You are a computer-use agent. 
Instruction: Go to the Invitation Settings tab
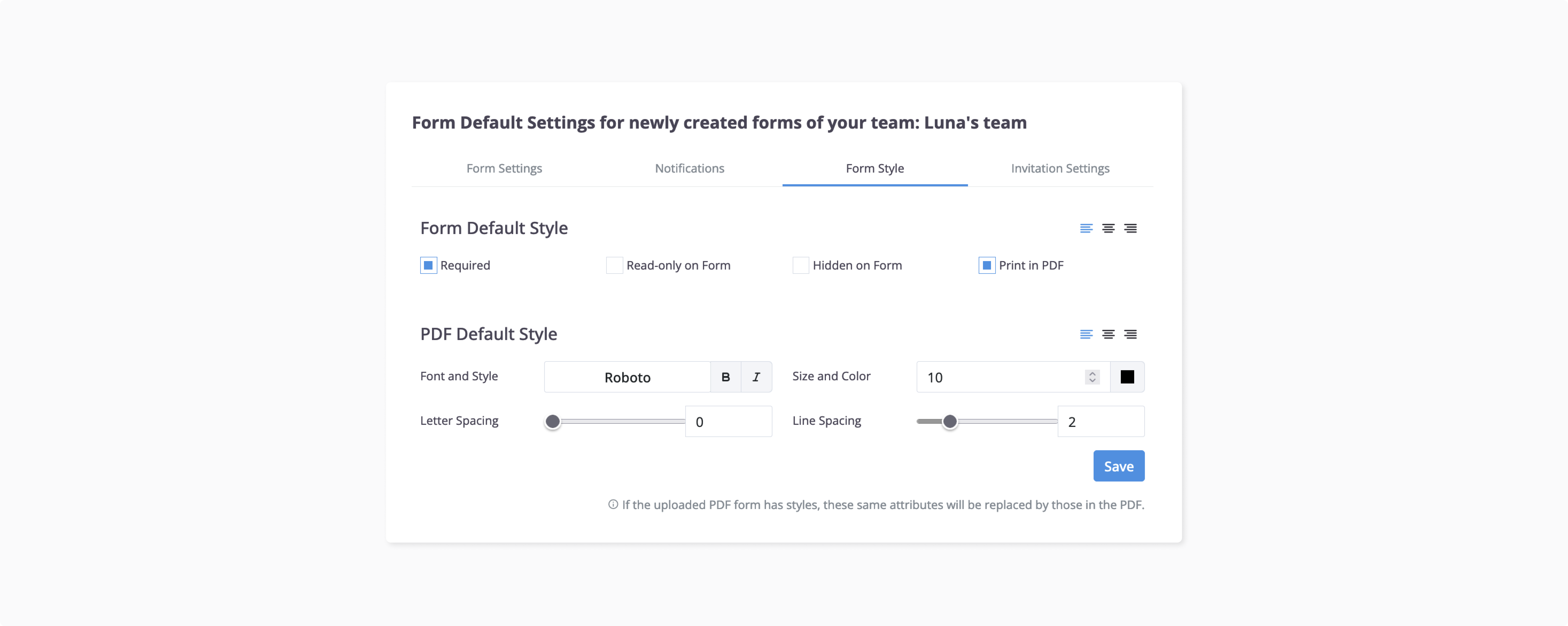tap(1060, 168)
